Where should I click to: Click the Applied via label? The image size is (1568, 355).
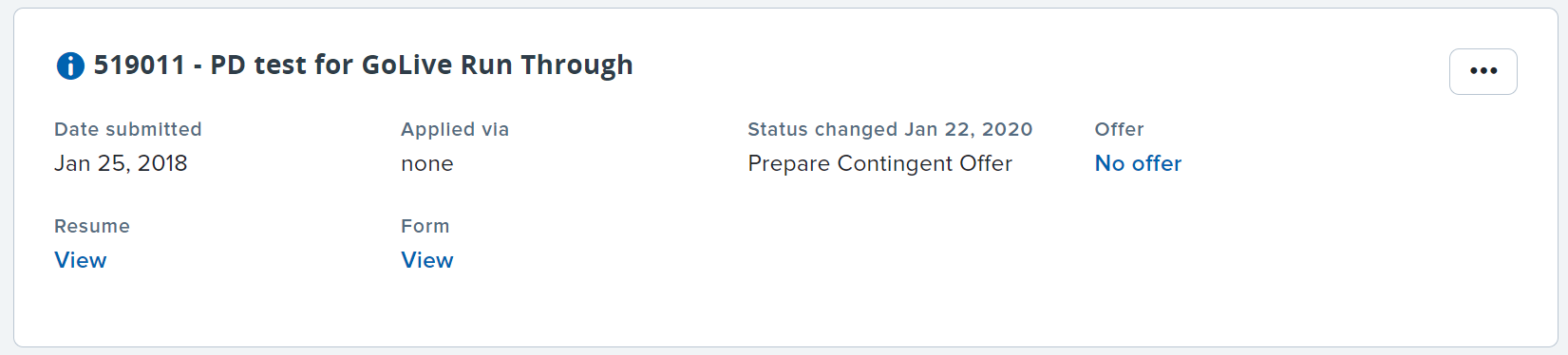point(455,129)
